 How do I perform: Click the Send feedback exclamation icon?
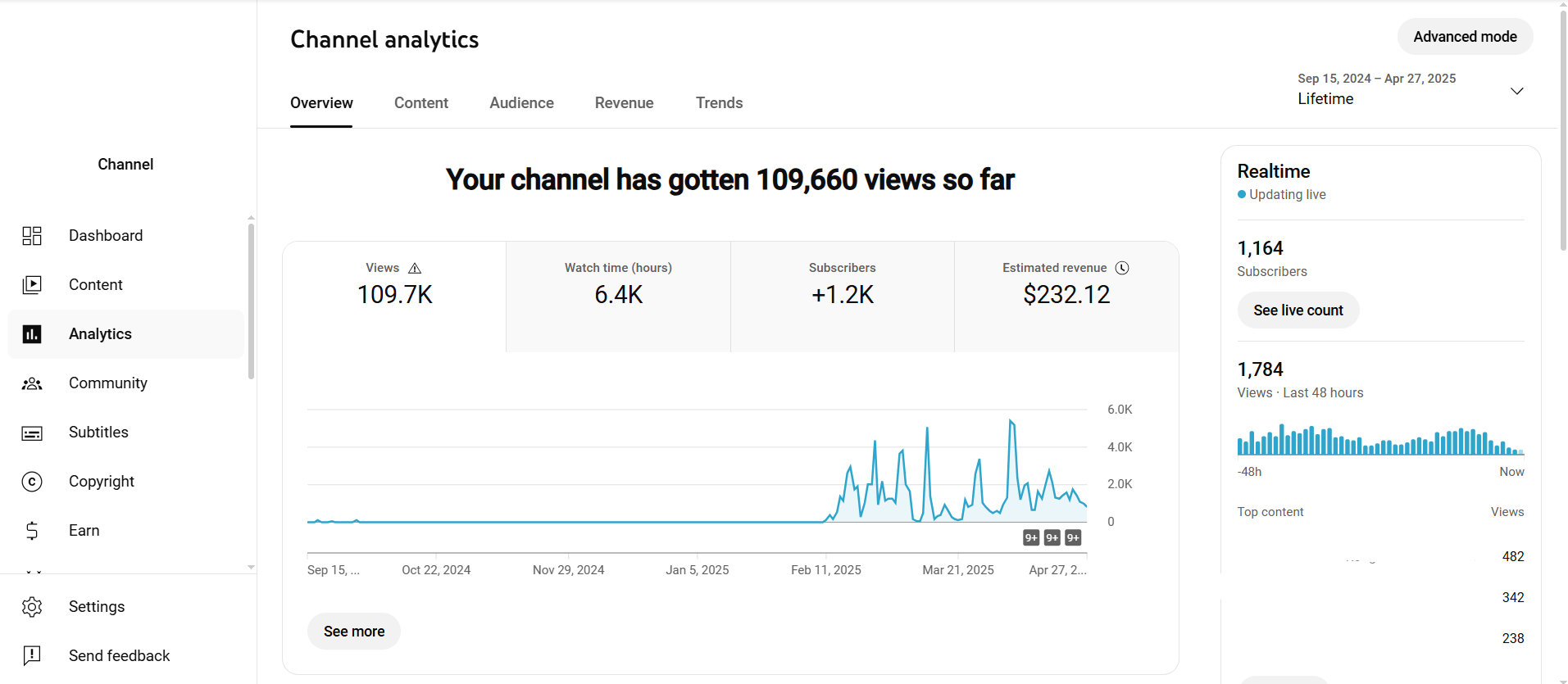(32, 655)
